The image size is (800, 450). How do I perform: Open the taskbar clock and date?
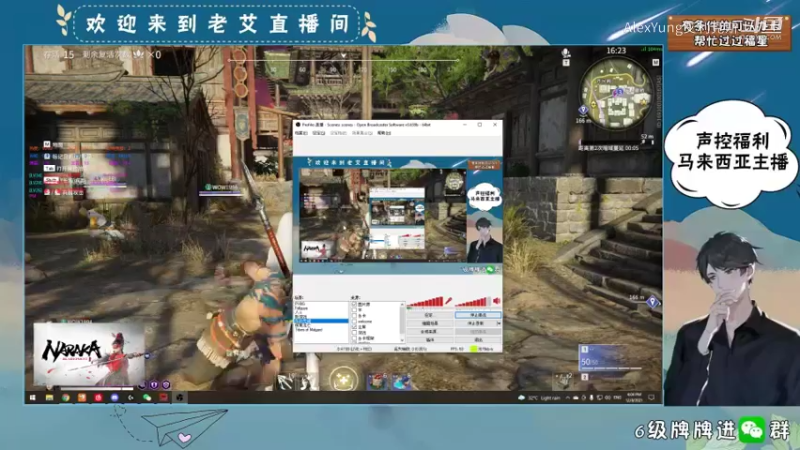634,397
